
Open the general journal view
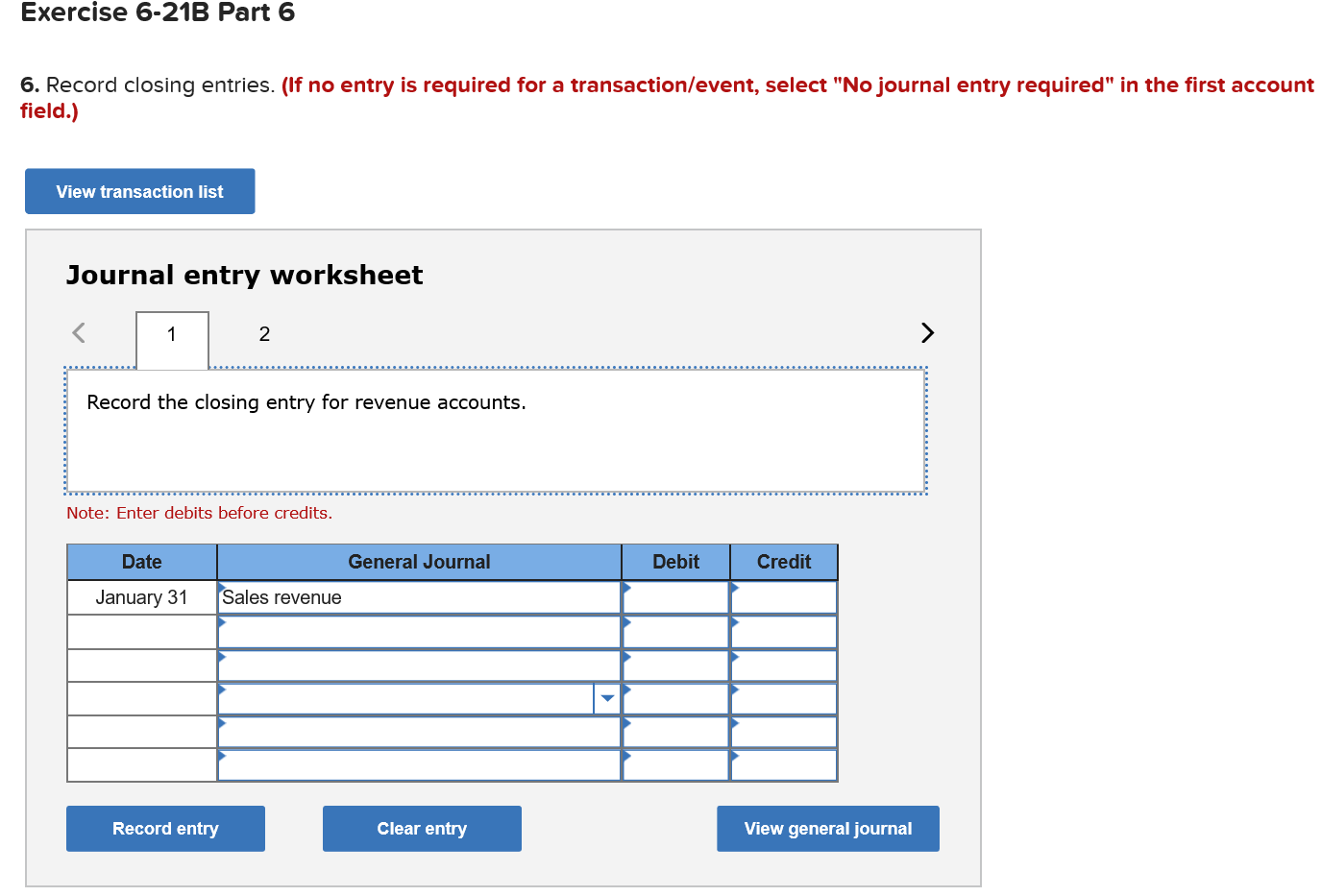(x=827, y=828)
